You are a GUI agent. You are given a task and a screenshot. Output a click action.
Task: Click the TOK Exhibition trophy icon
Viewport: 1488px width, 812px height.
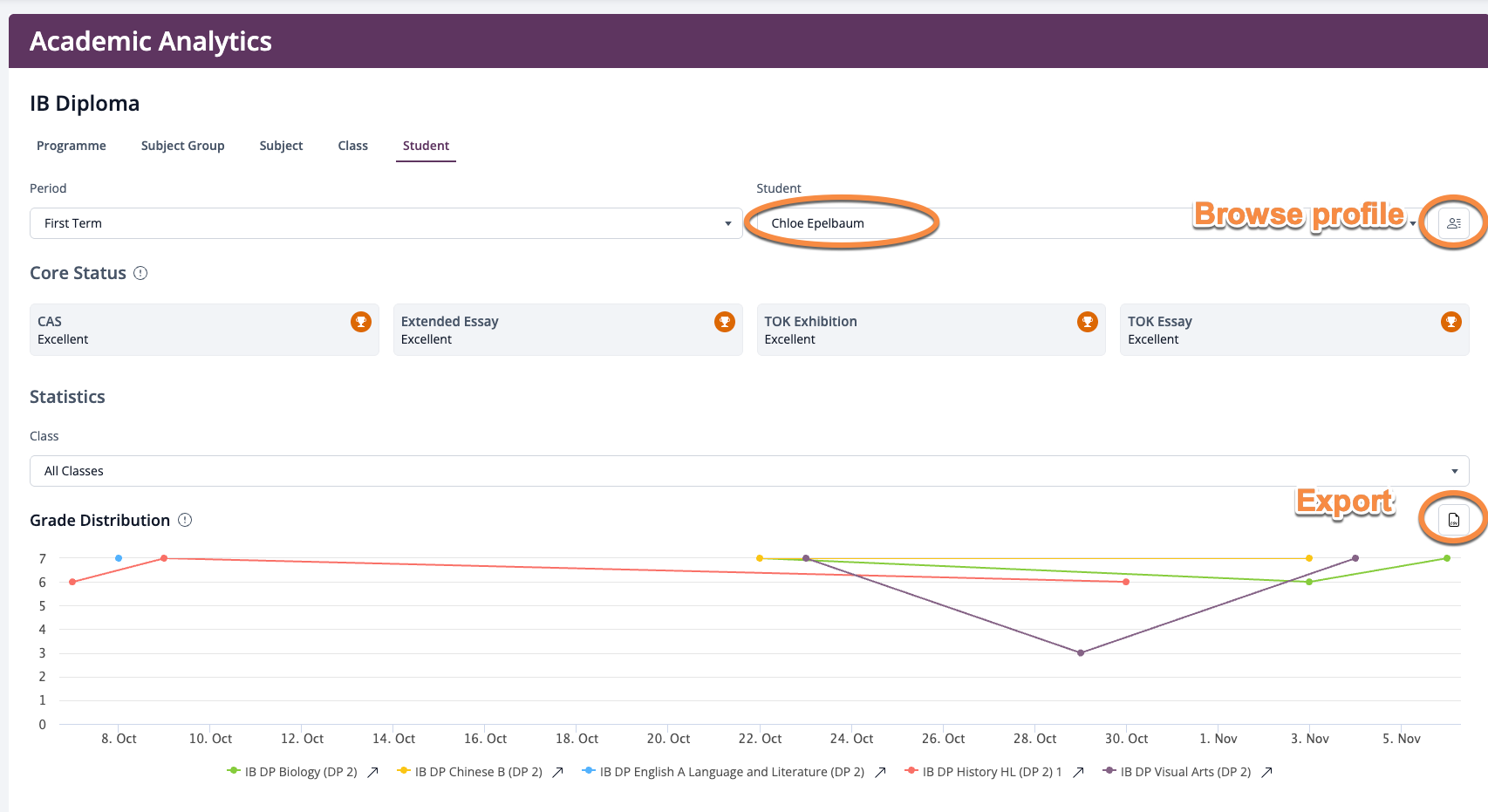tap(1087, 322)
